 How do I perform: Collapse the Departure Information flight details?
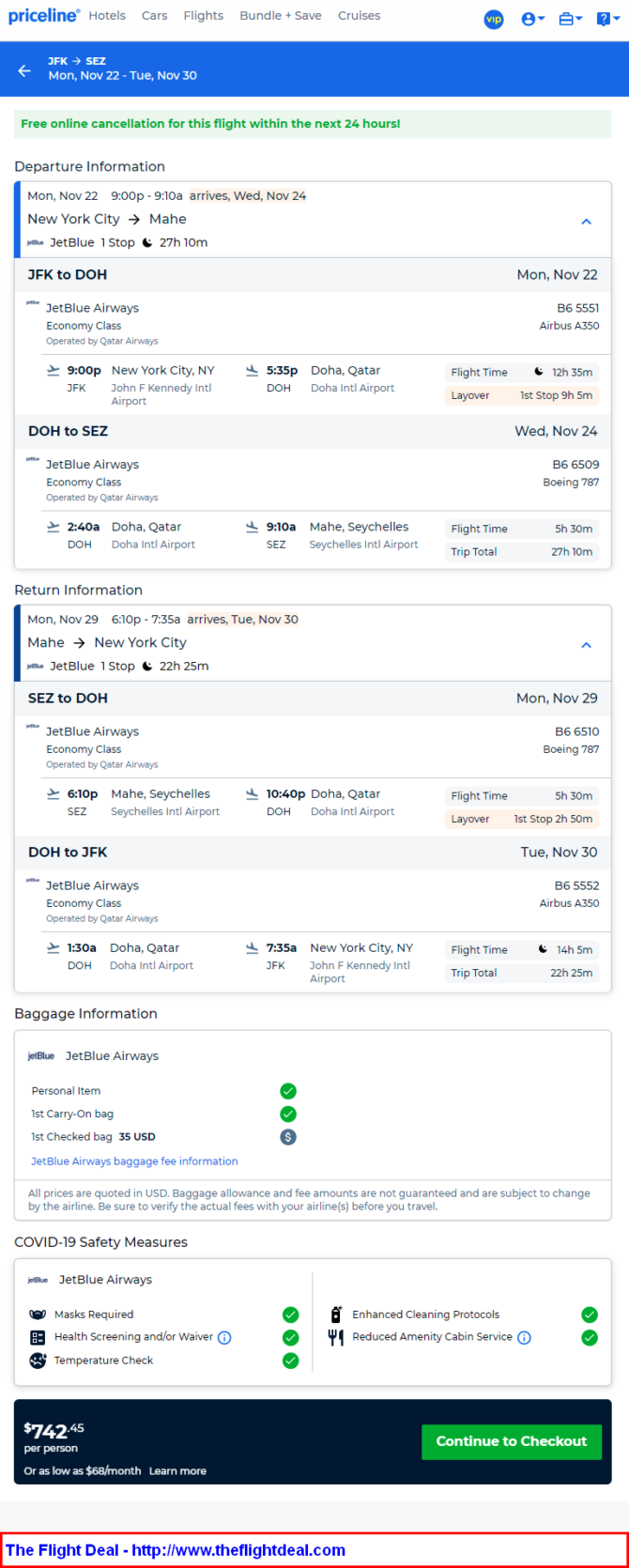[586, 222]
